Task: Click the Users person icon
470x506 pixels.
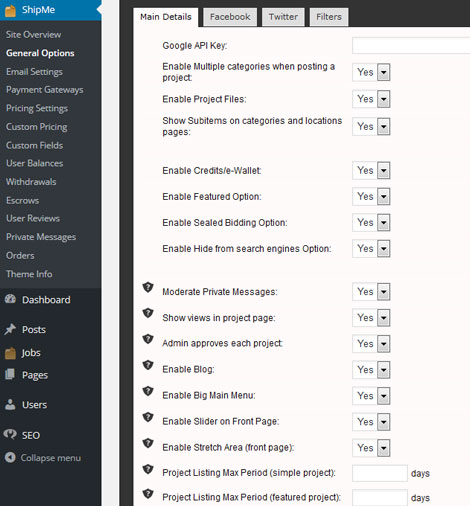Action: (x=10, y=404)
